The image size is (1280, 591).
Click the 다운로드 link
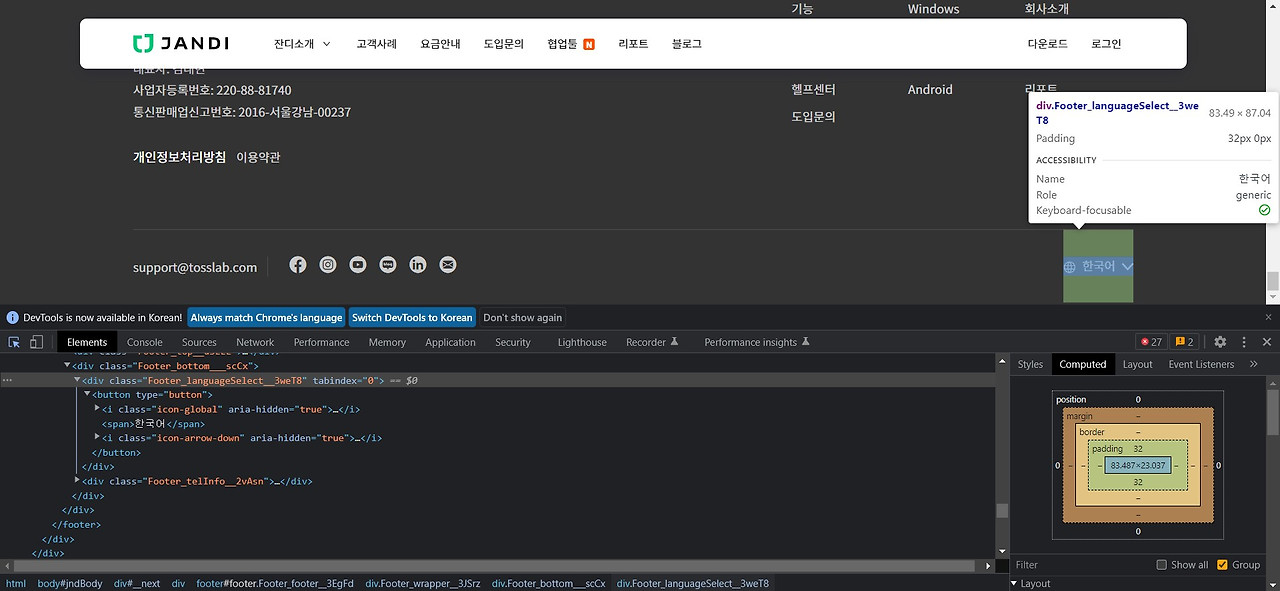tap(1047, 44)
